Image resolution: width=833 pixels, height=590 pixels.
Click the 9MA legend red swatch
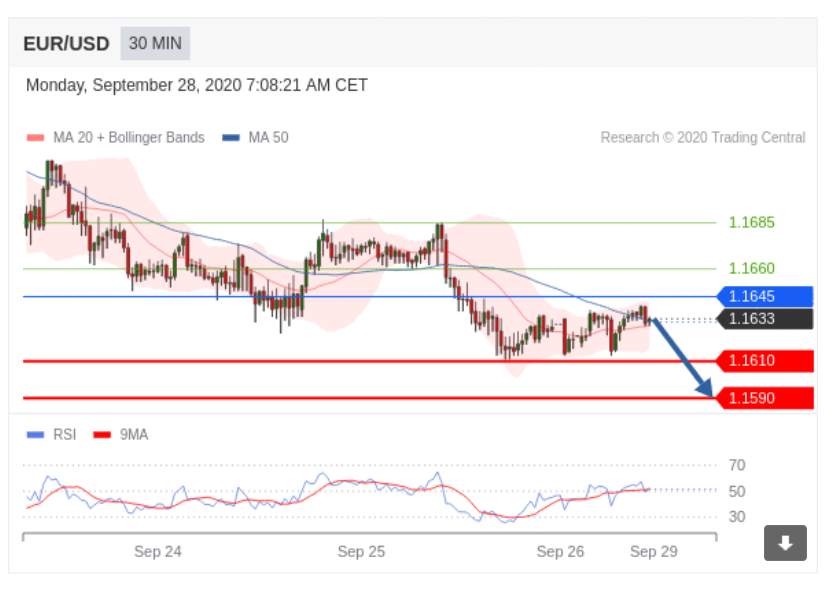click(102, 435)
